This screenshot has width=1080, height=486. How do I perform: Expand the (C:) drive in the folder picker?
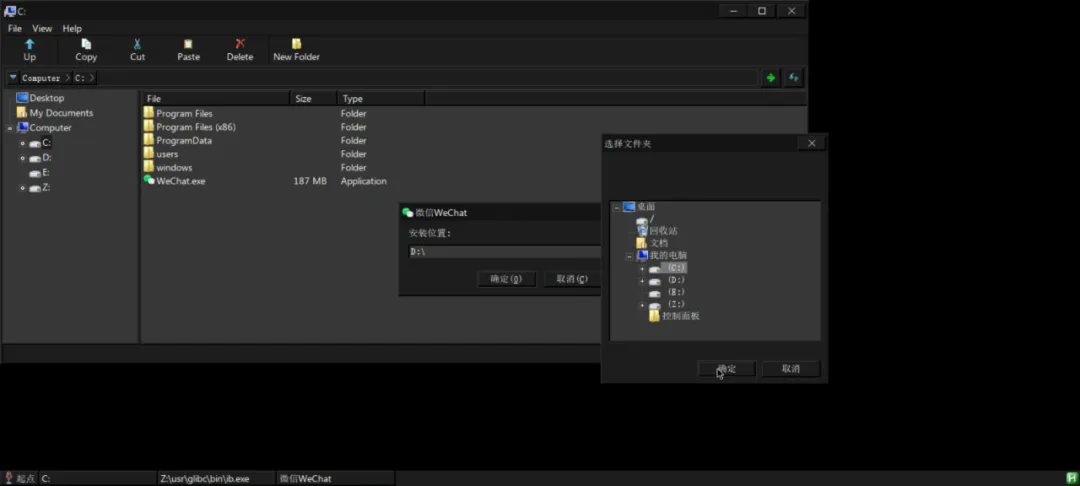[x=642, y=268]
